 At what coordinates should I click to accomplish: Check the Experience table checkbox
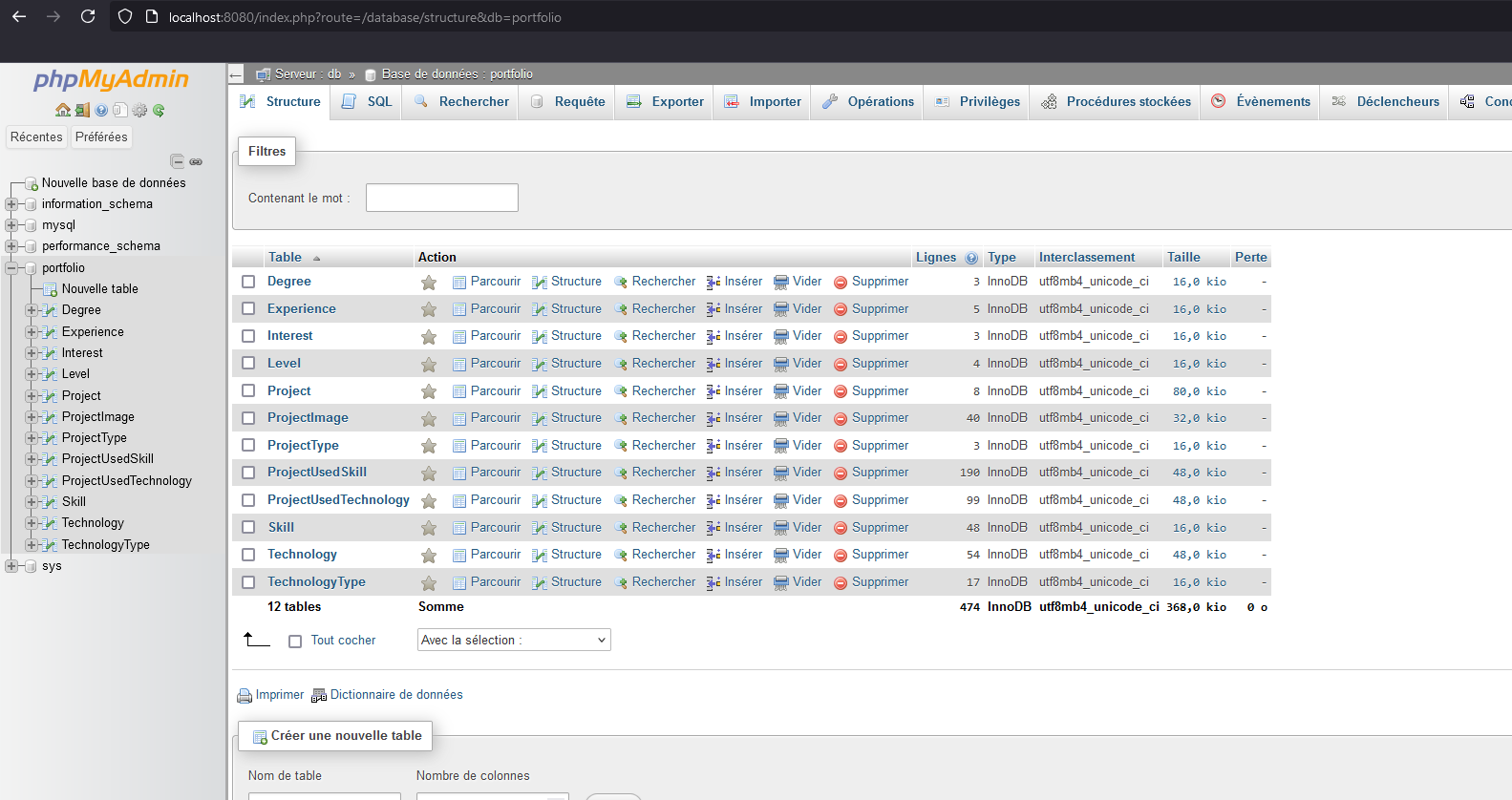(248, 308)
